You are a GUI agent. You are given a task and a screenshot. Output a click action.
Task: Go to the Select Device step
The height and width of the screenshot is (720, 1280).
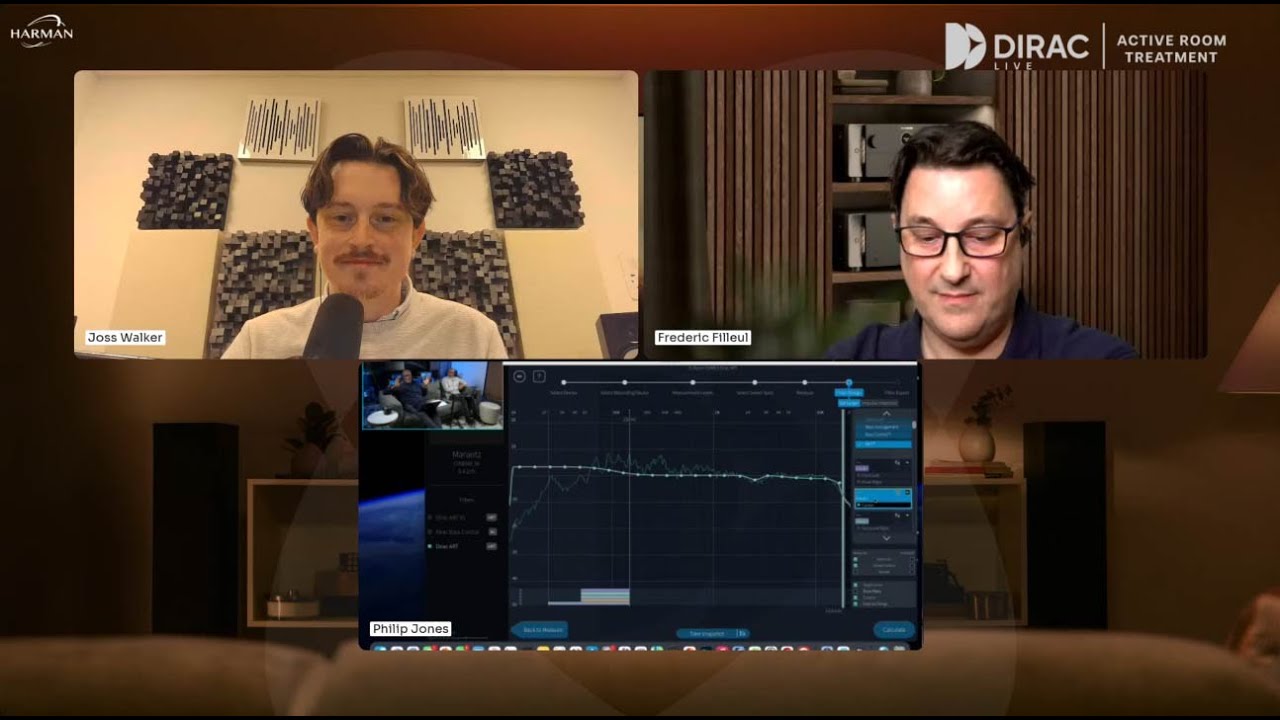click(563, 382)
